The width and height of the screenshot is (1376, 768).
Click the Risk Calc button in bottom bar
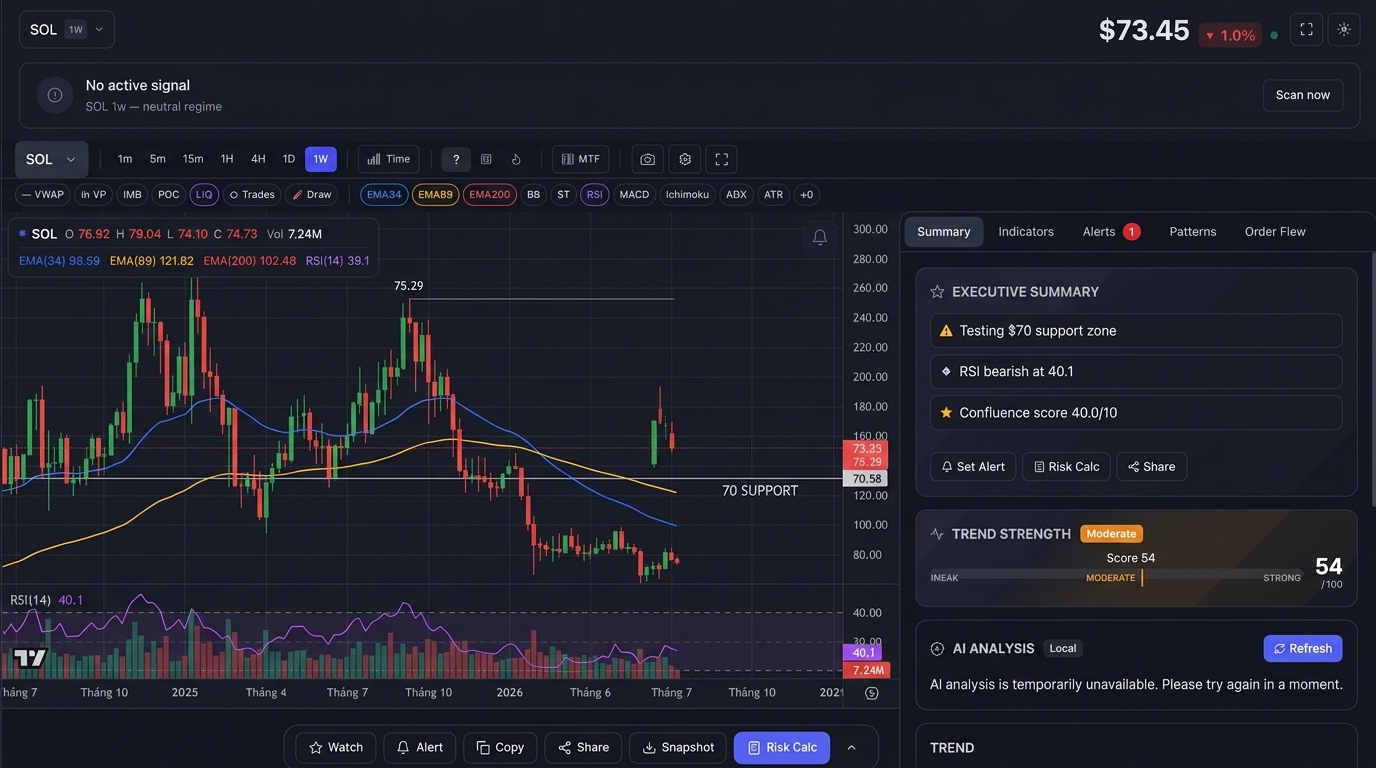point(782,747)
